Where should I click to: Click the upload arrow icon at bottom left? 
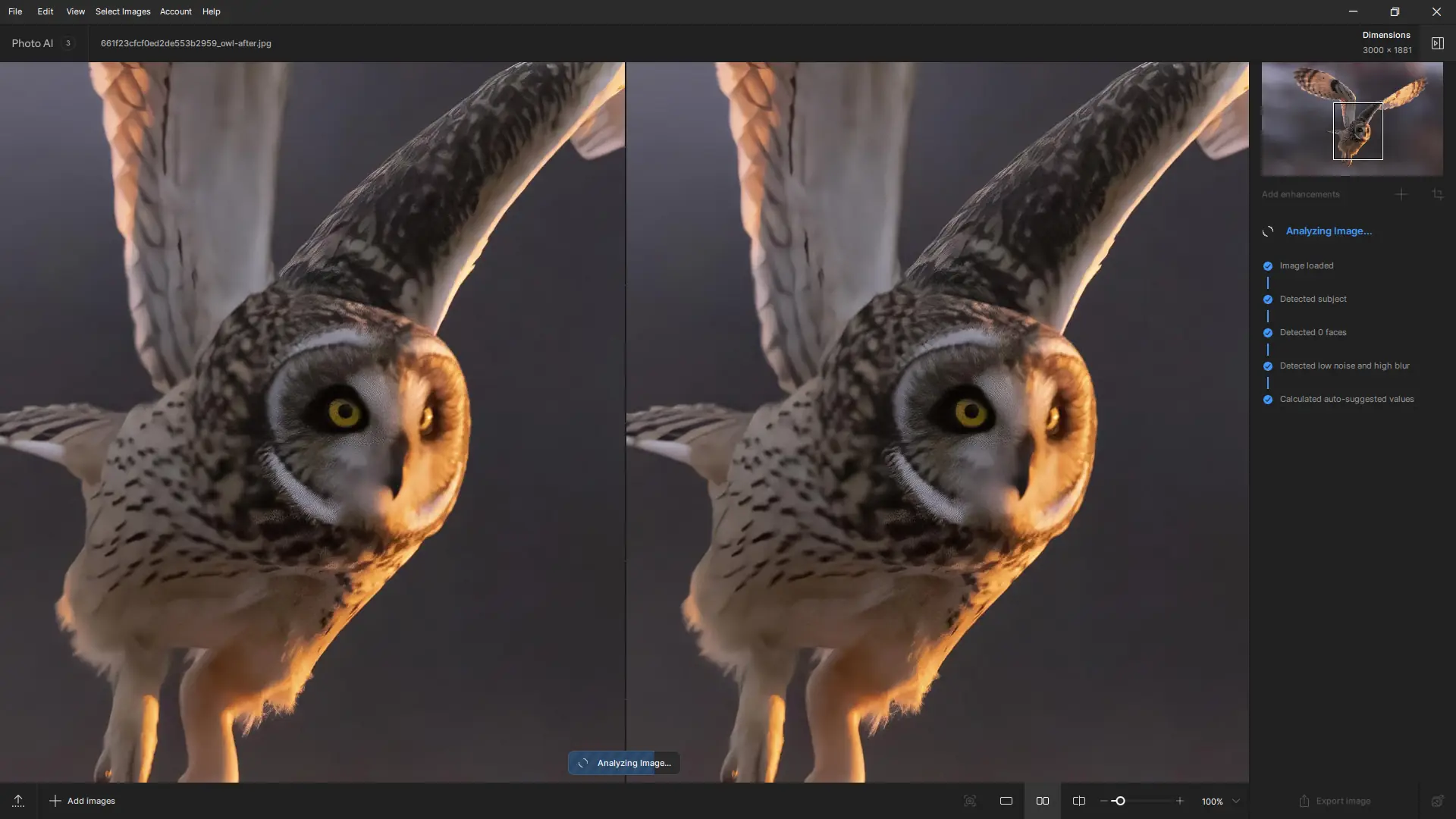[18, 801]
